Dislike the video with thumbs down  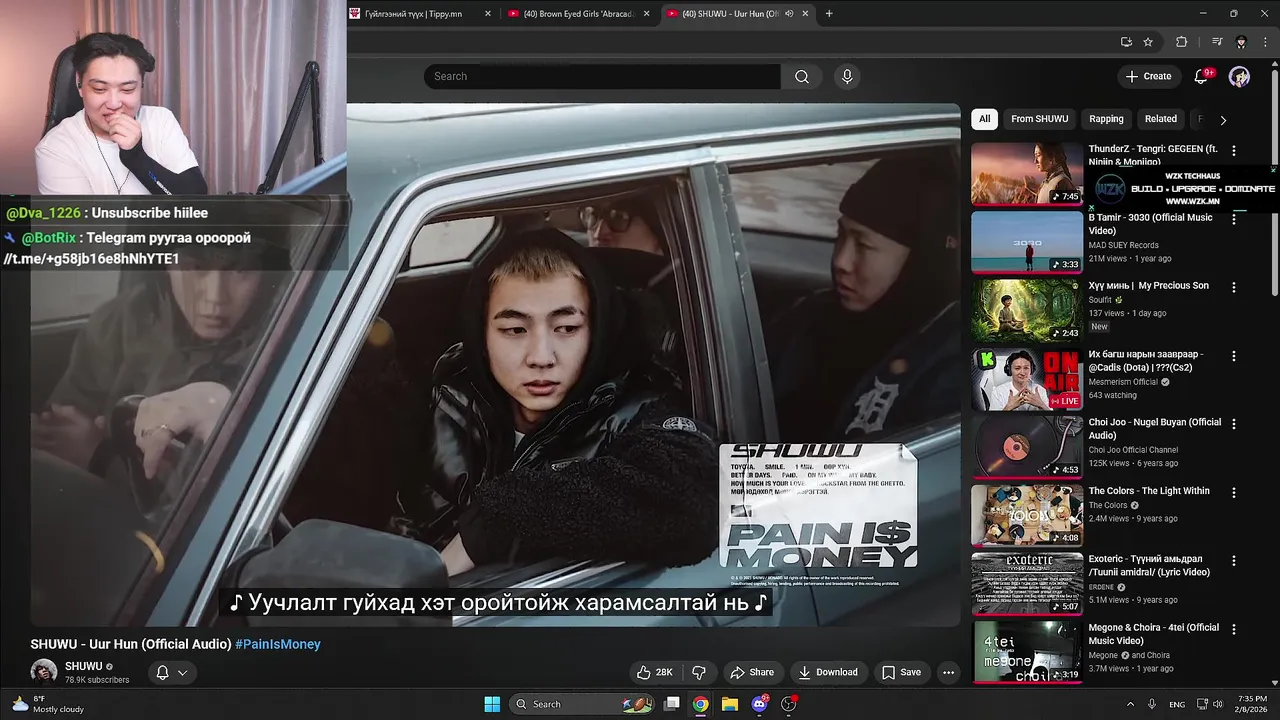(x=699, y=672)
